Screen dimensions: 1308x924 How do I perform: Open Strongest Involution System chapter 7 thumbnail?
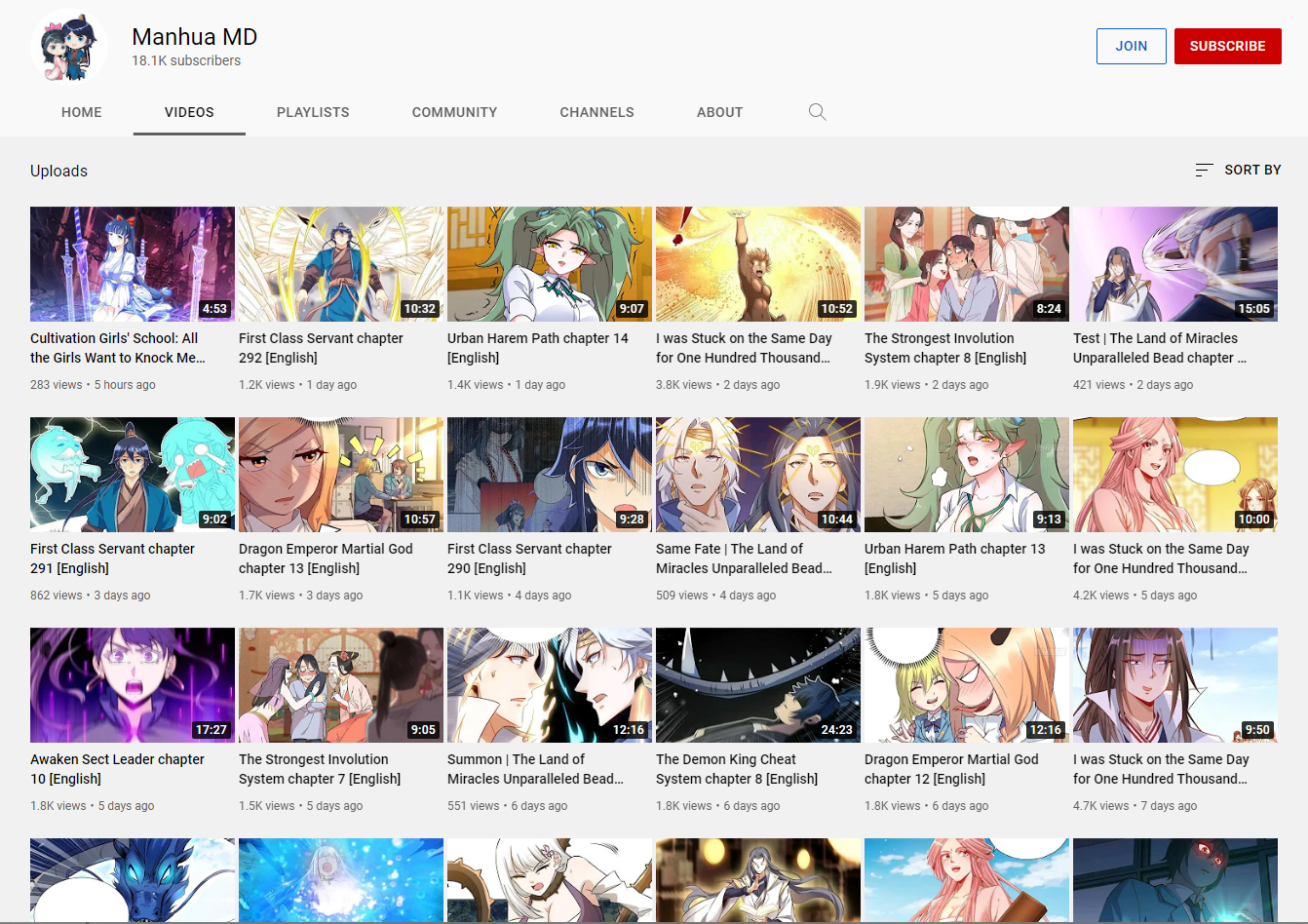click(x=341, y=685)
